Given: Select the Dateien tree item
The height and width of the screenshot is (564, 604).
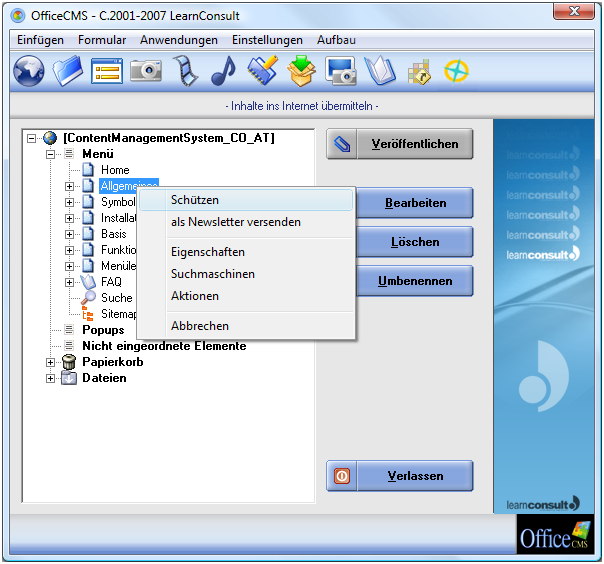Looking at the screenshot, I should [x=104, y=378].
